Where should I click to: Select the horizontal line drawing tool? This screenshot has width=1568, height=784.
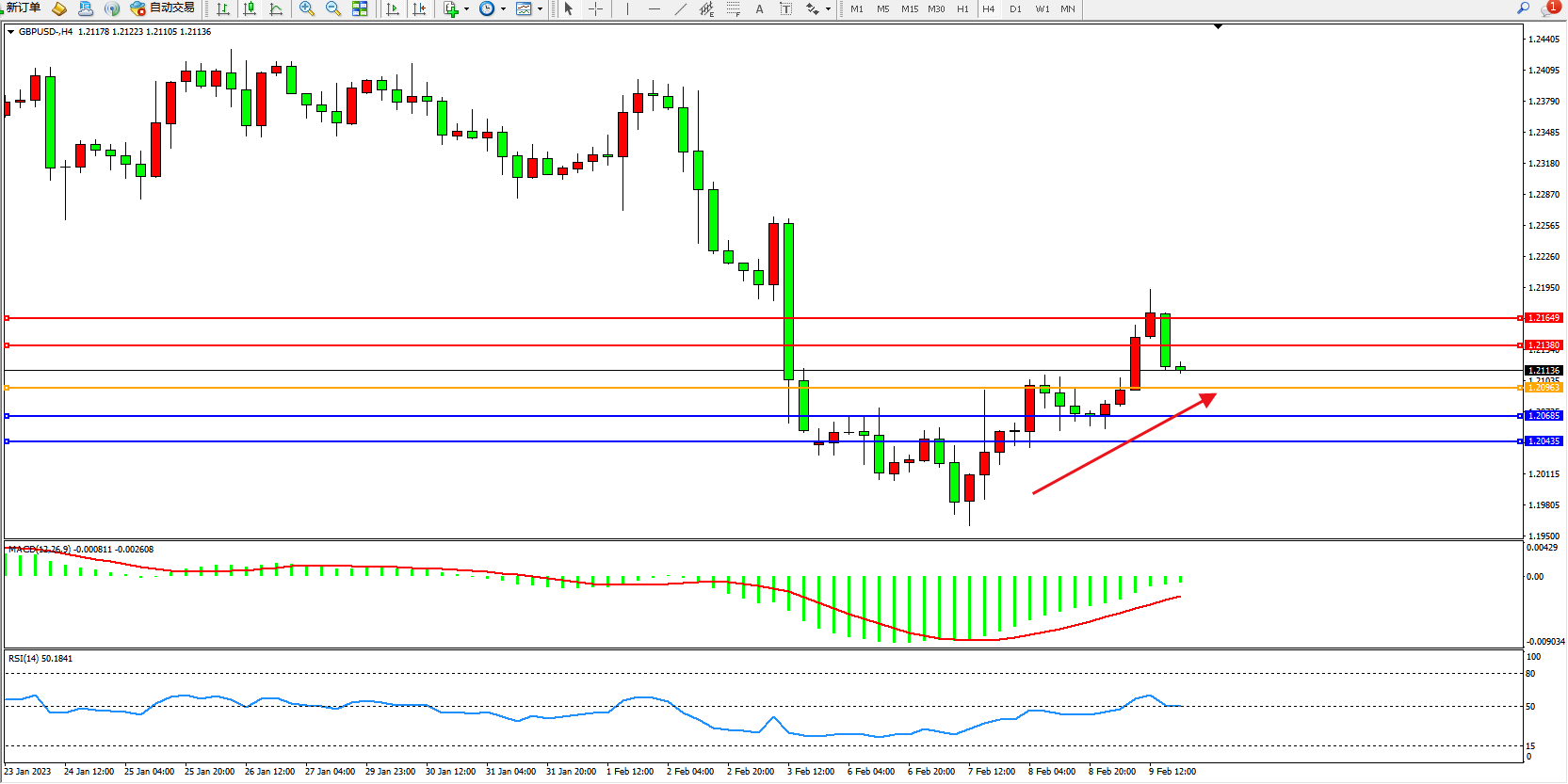point(655,8)
